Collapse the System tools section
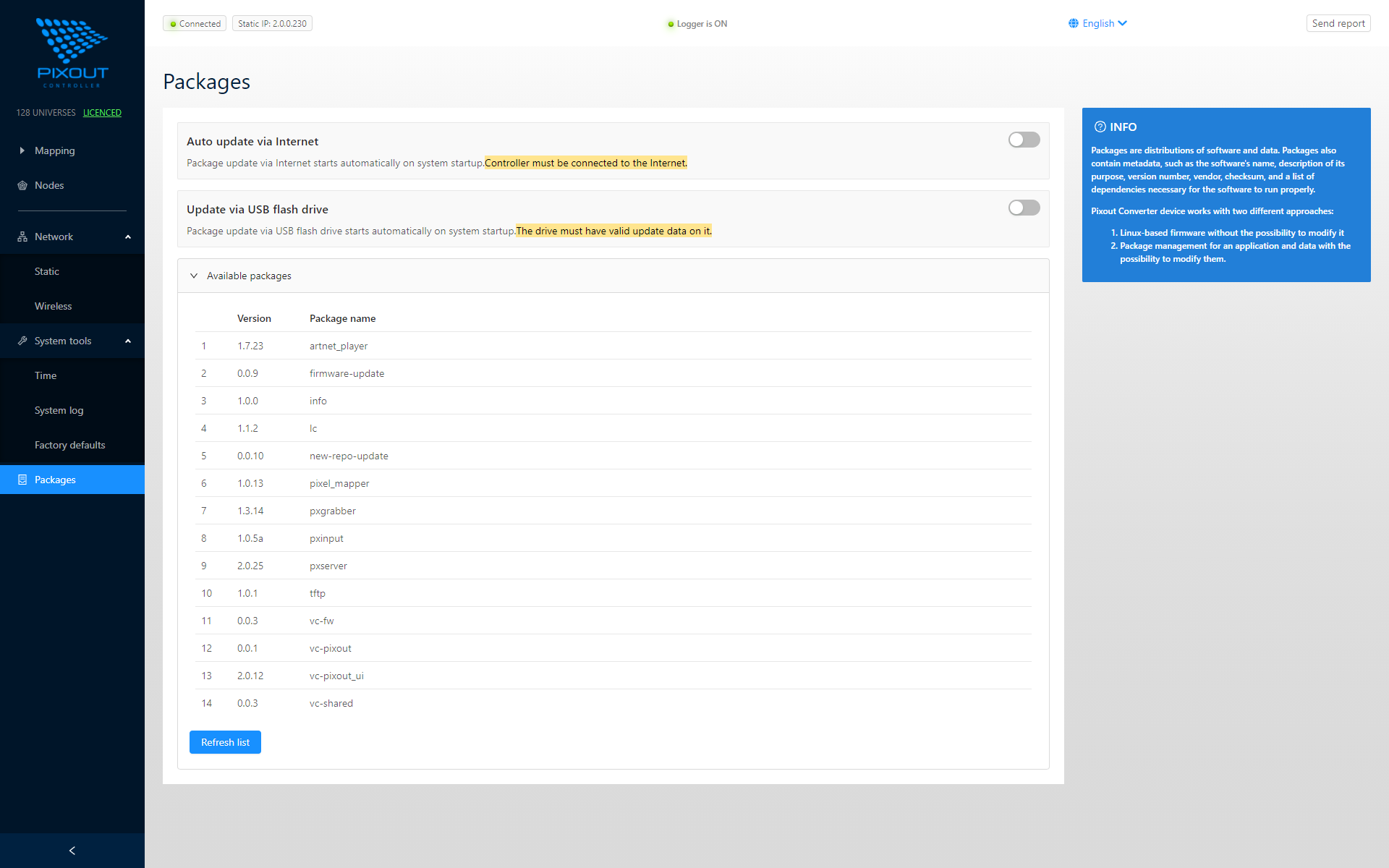This screenshot has width=1389, height=868. tap(128, 341)
